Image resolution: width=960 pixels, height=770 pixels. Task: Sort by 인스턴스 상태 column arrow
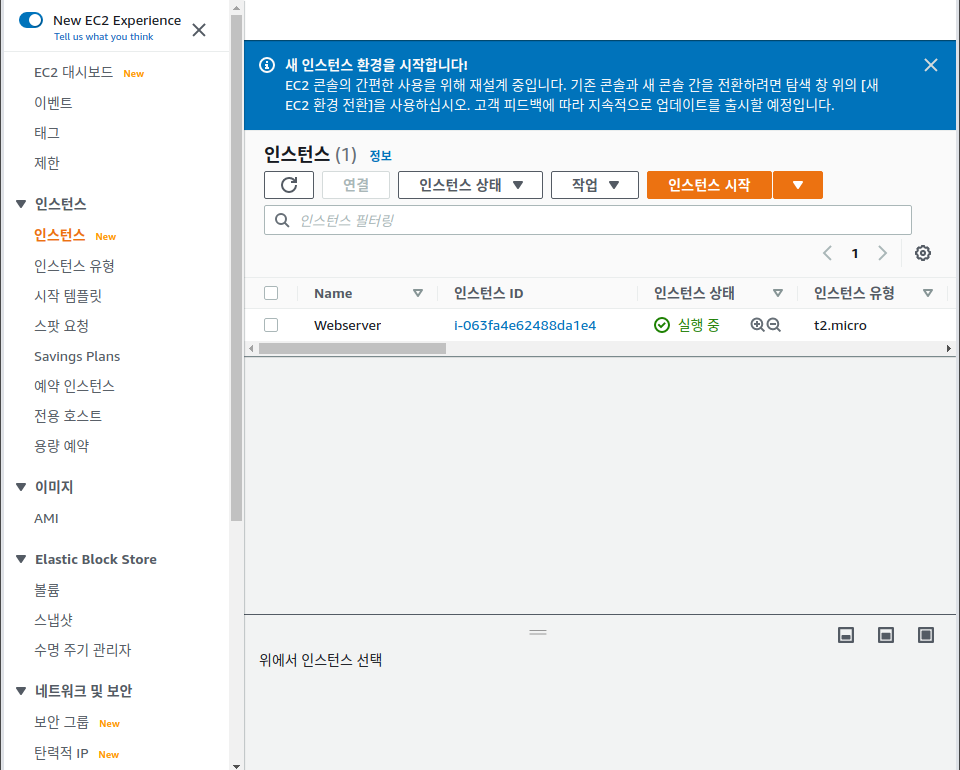point(778,293)
